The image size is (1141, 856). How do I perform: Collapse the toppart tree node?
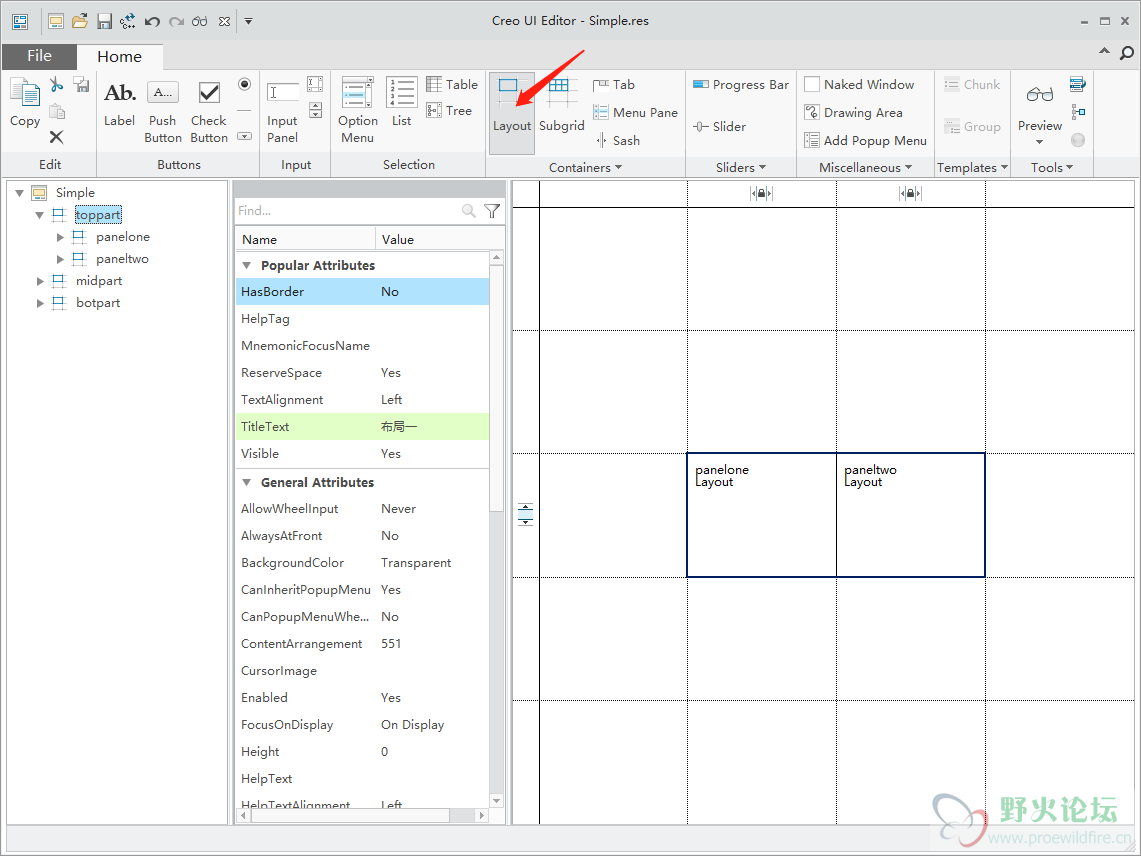tap(40, 215)
